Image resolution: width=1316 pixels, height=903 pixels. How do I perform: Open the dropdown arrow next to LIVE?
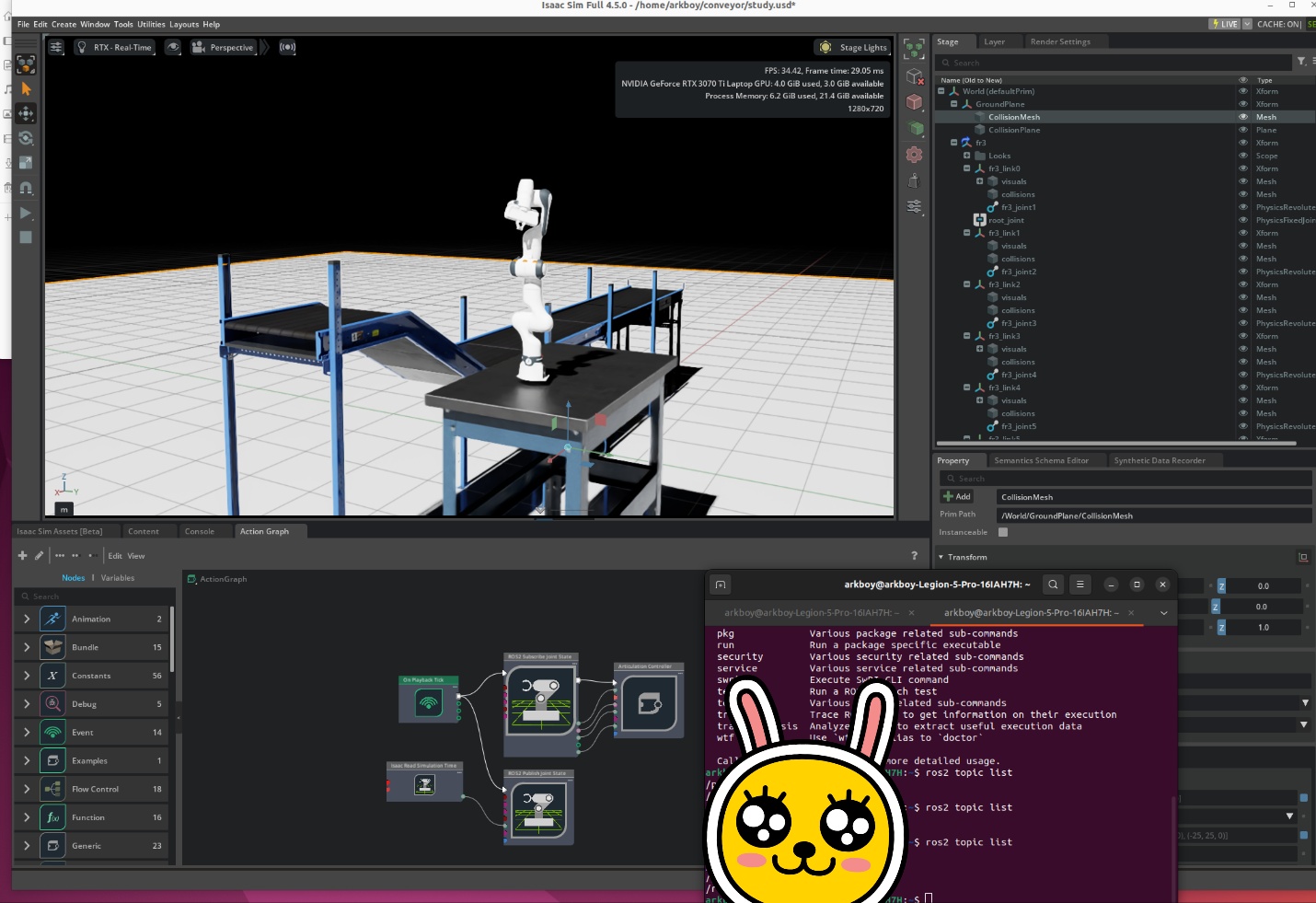[1248, 24]
